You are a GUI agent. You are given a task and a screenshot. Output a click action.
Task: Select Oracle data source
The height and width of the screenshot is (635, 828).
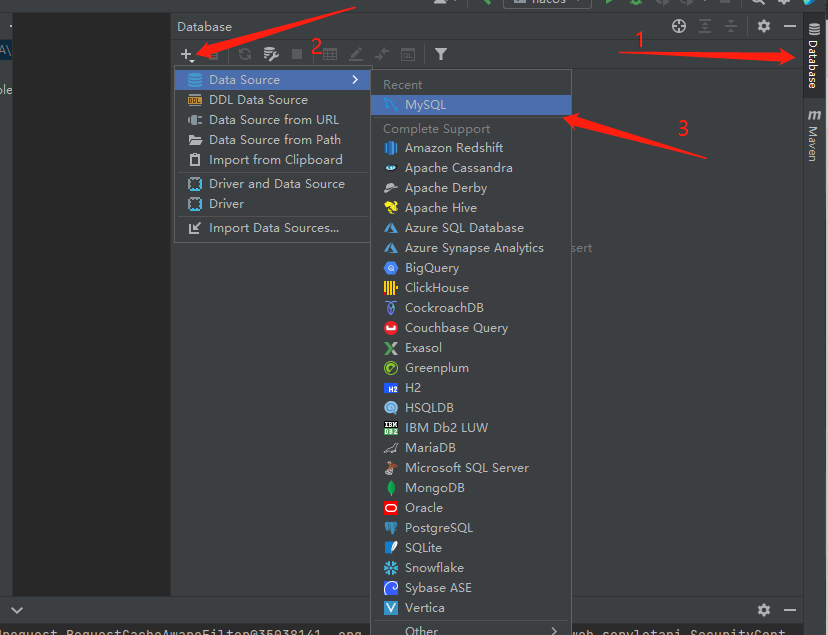coord(471,508)
